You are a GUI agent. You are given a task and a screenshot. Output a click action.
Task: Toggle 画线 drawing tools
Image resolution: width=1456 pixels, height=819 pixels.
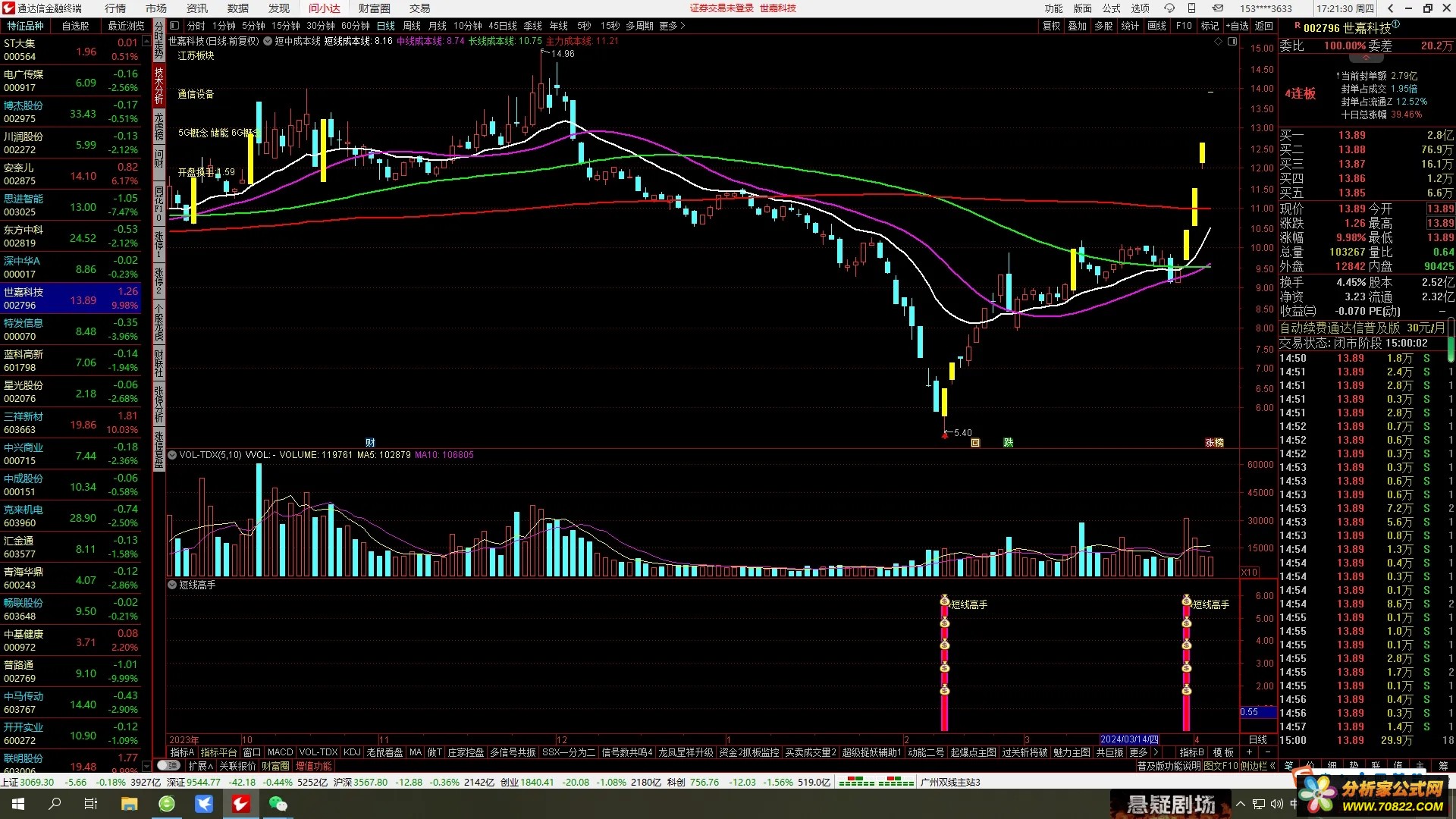click(x=1156, y=26)
